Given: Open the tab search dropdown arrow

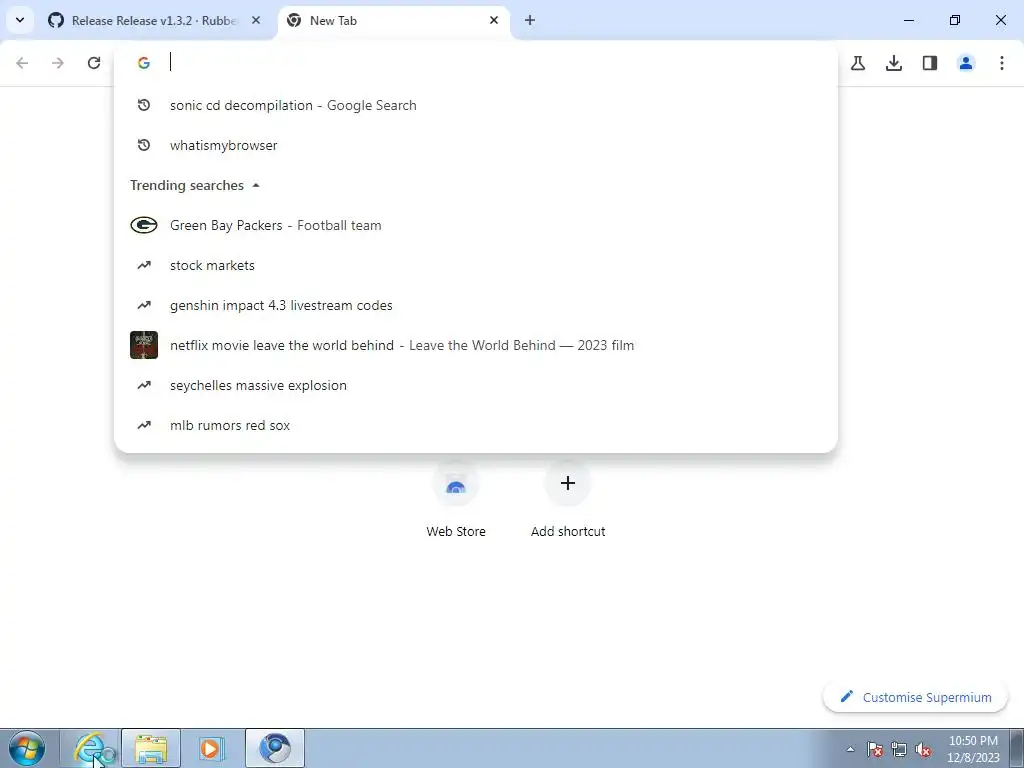Looking at the screenshot, I should (x=20, y=20).
